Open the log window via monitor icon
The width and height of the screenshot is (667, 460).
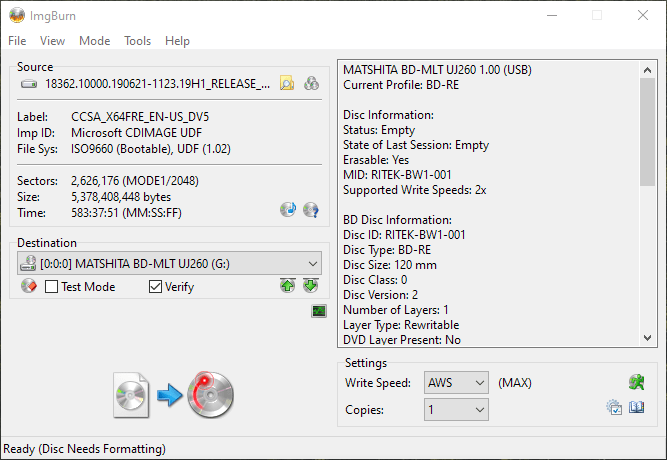pos(319,311)
